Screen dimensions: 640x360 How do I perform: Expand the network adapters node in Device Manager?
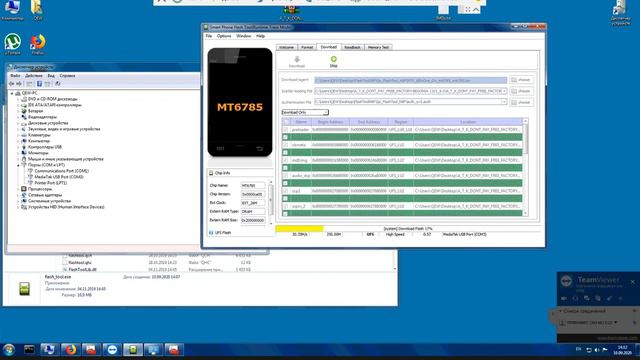[x=18, y=195]
